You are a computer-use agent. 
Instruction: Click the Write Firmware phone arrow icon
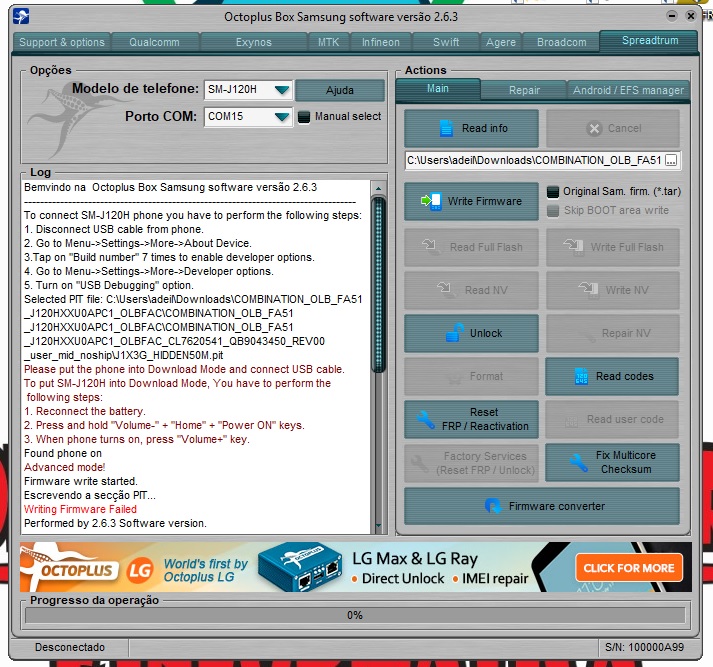coord(431,201)
